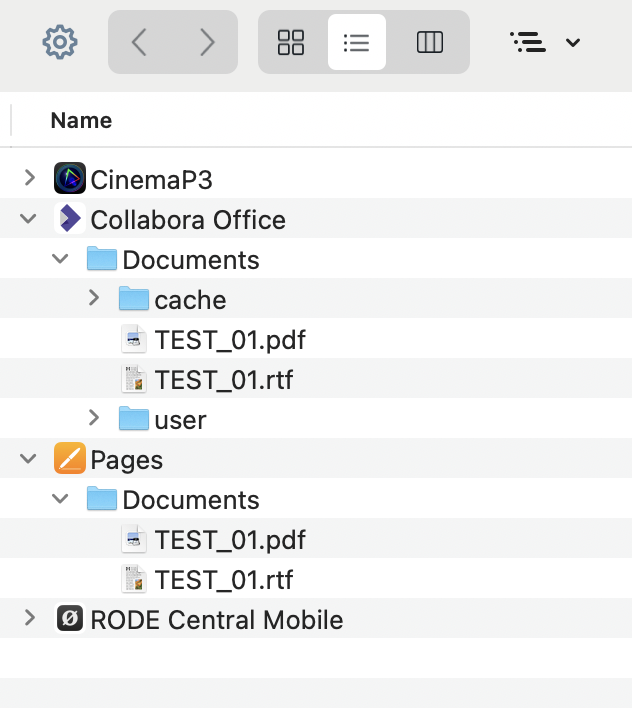
Task: Open the settings gear menu
Action: pos(60,42)
